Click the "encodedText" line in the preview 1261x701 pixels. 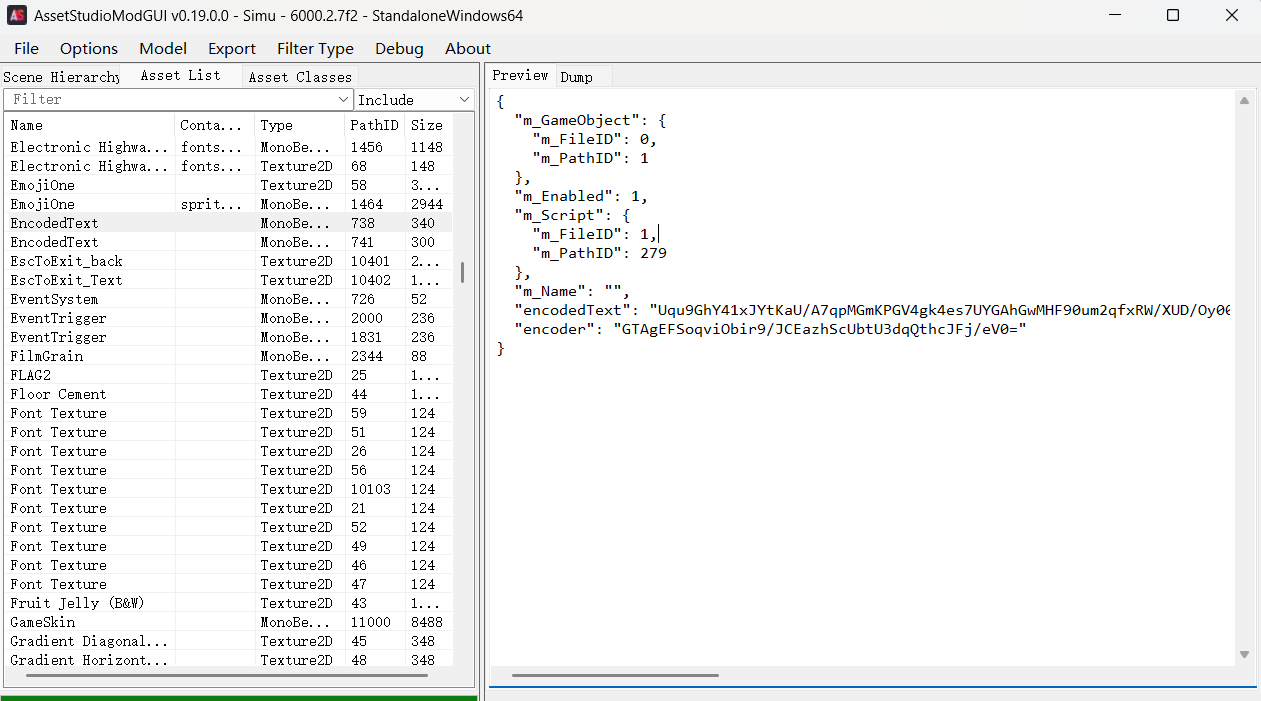tap(872, 310)
